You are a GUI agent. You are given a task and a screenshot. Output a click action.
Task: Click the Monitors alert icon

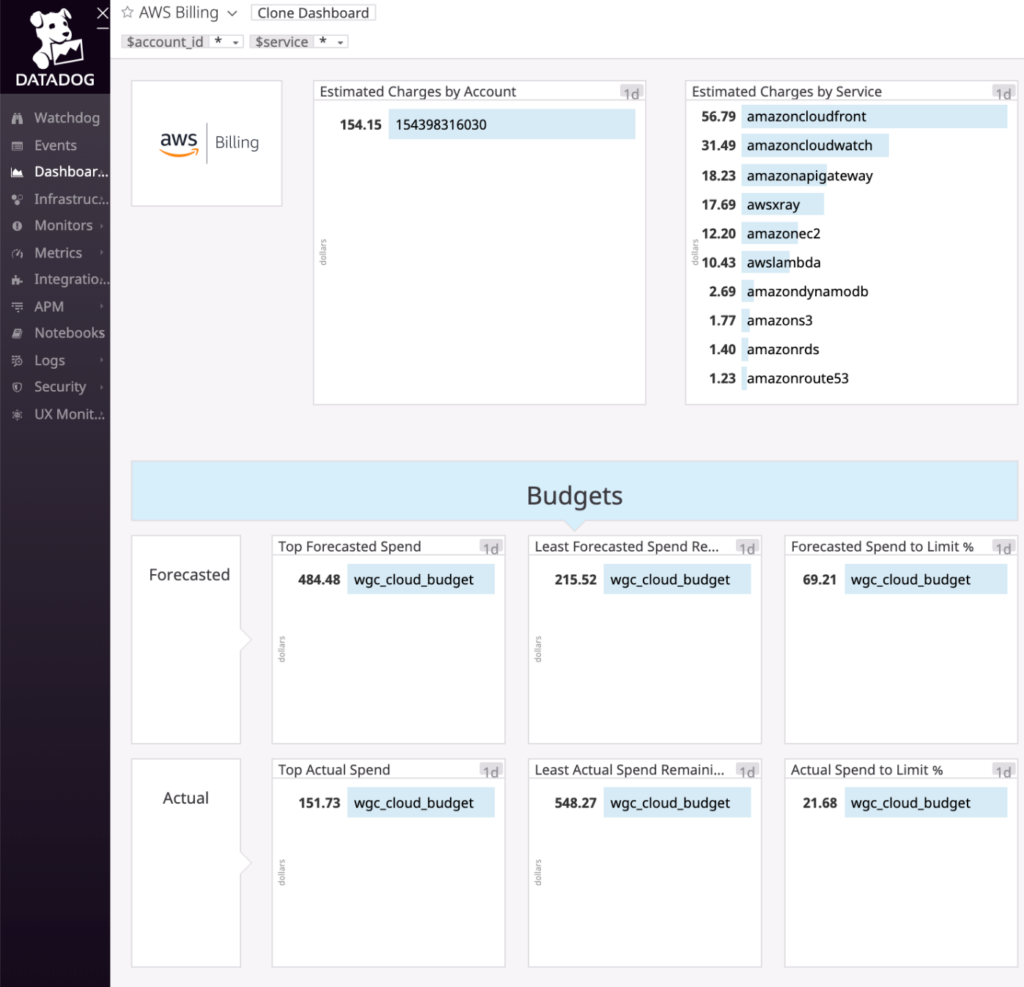[x=17, y=226]
